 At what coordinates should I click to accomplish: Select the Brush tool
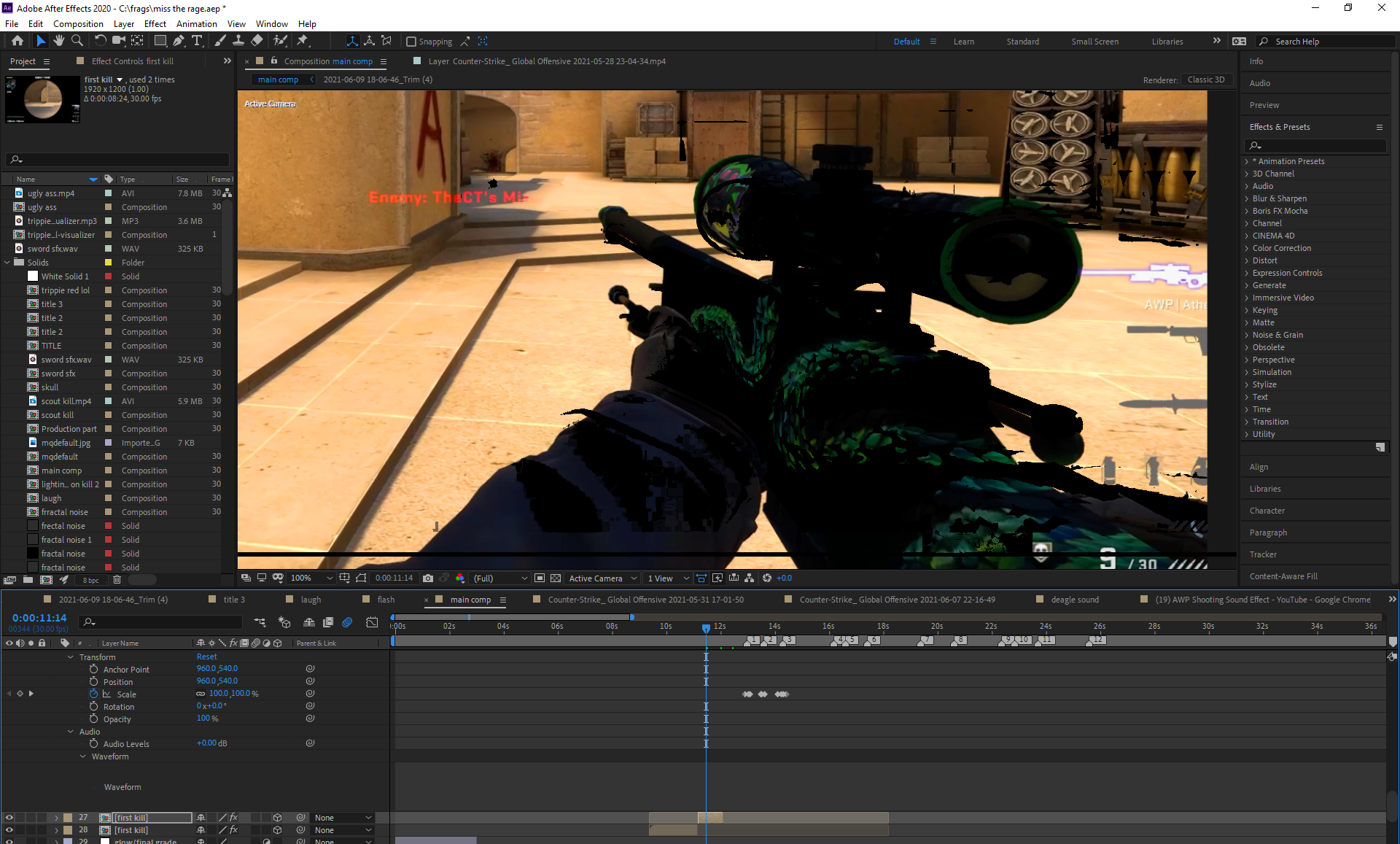click(x=219, y=41)
